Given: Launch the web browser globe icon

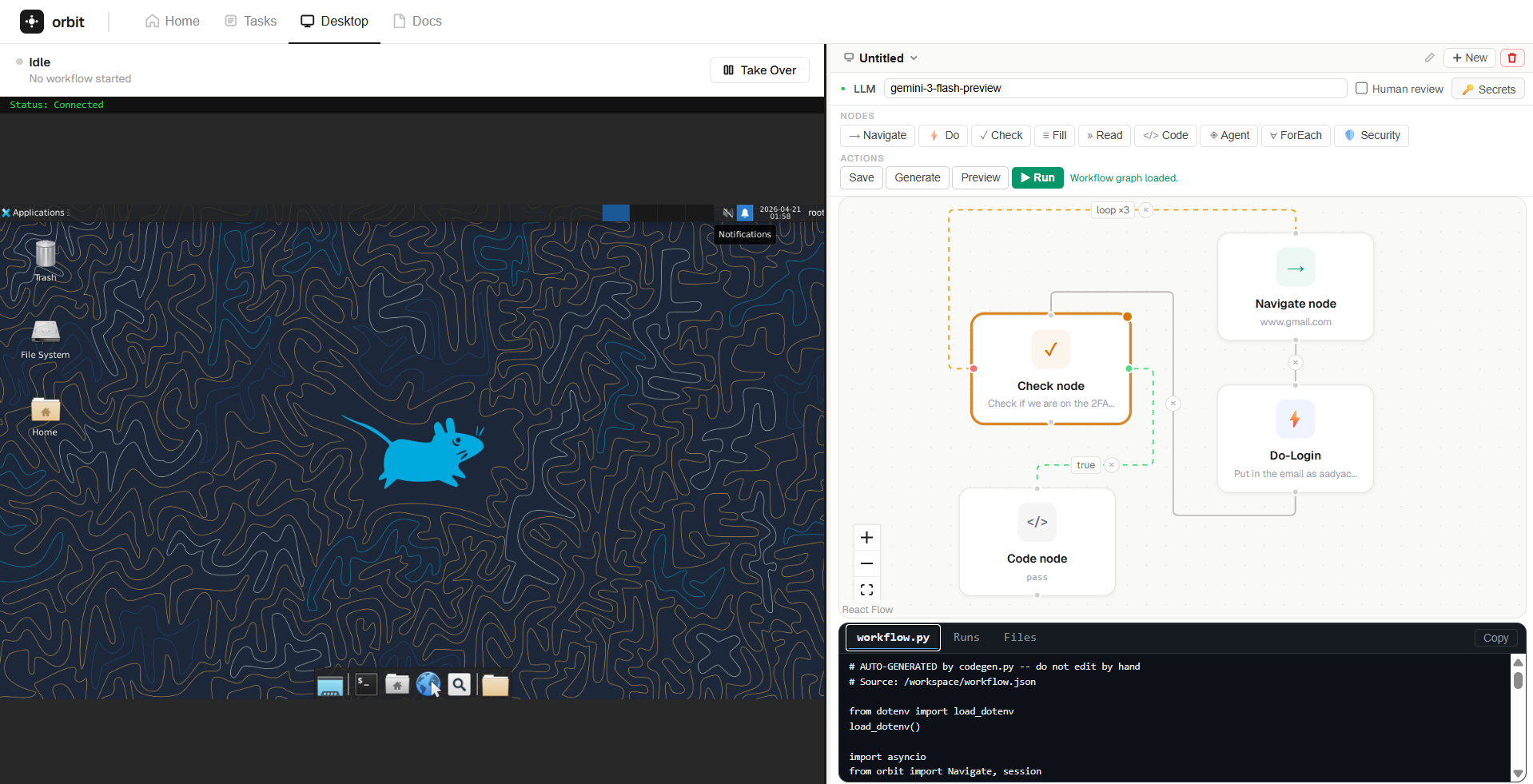Looking at the screenshot, I should (x=428, y=684).
